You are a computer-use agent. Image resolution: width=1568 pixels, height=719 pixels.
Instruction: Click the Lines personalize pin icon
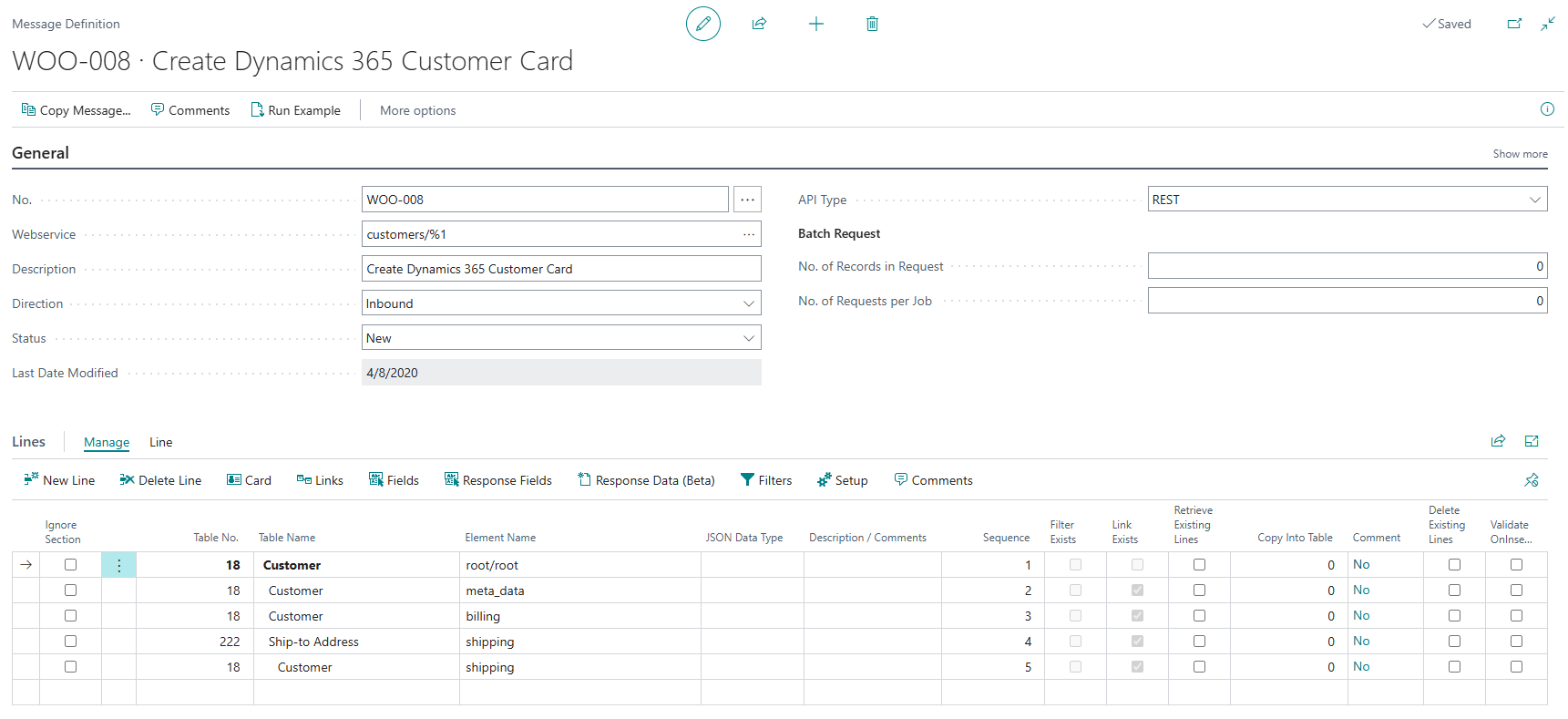tap(1532, 480)
